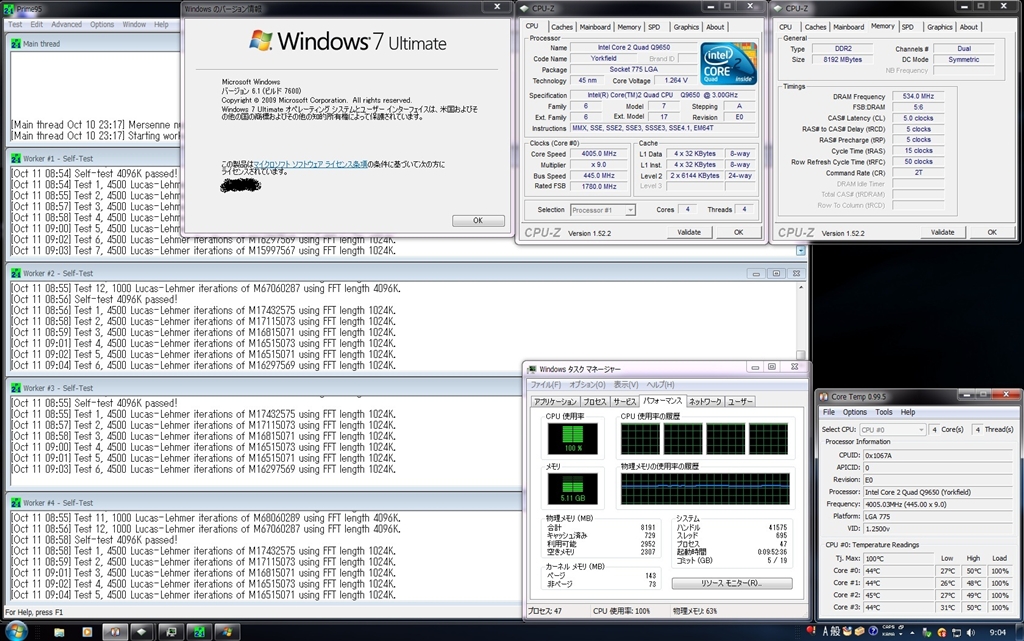Open ネットワーク tab in Task Manager
1024x641 pixels.
705,402
